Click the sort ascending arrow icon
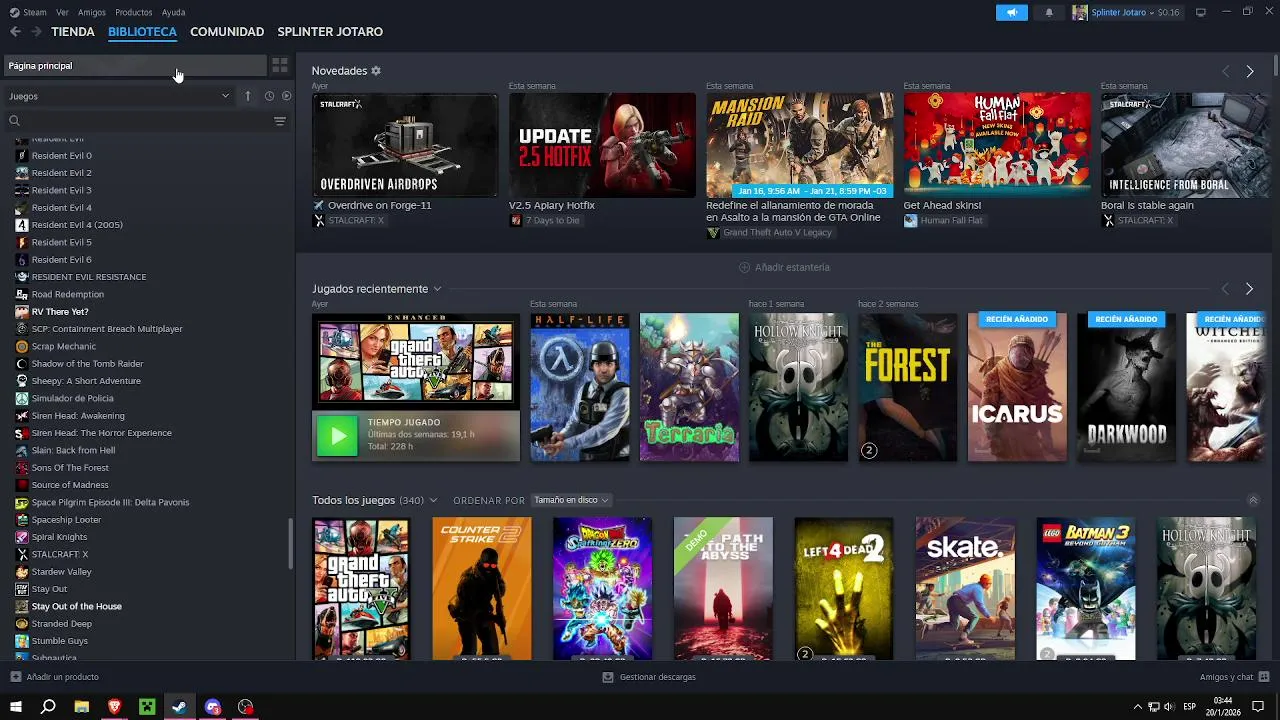This screenshot has width=1280, height=720. pyautogui.click(x=248, y=96)
